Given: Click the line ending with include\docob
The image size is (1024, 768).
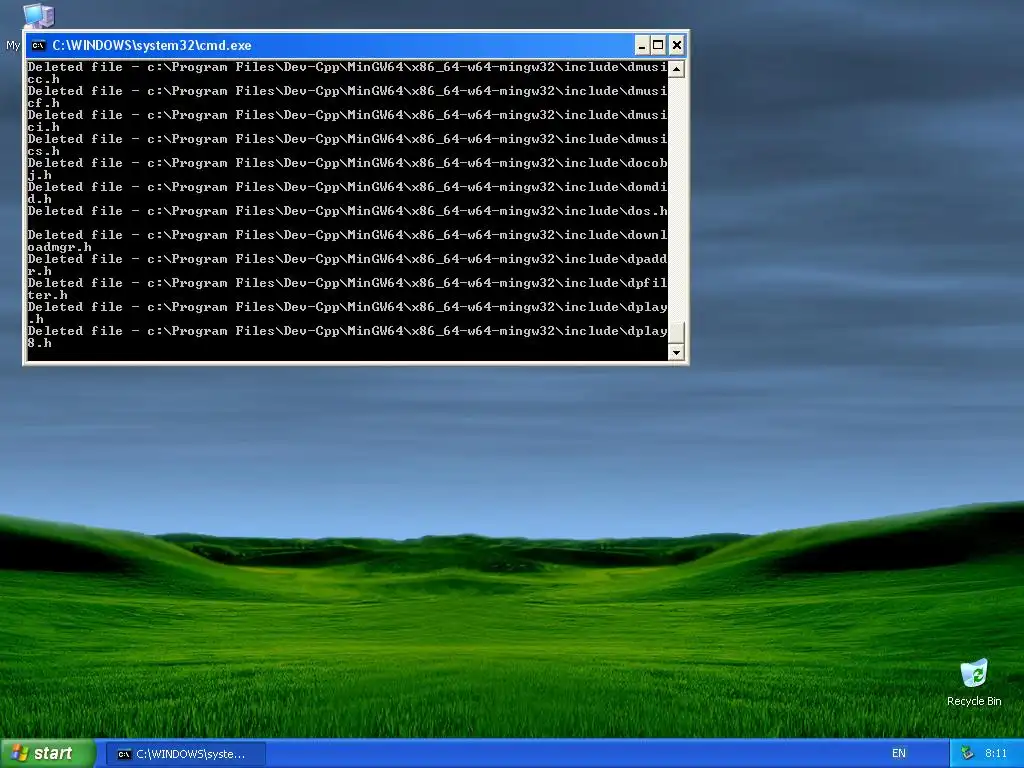Looking at the screenshot, I should (347, 163).
